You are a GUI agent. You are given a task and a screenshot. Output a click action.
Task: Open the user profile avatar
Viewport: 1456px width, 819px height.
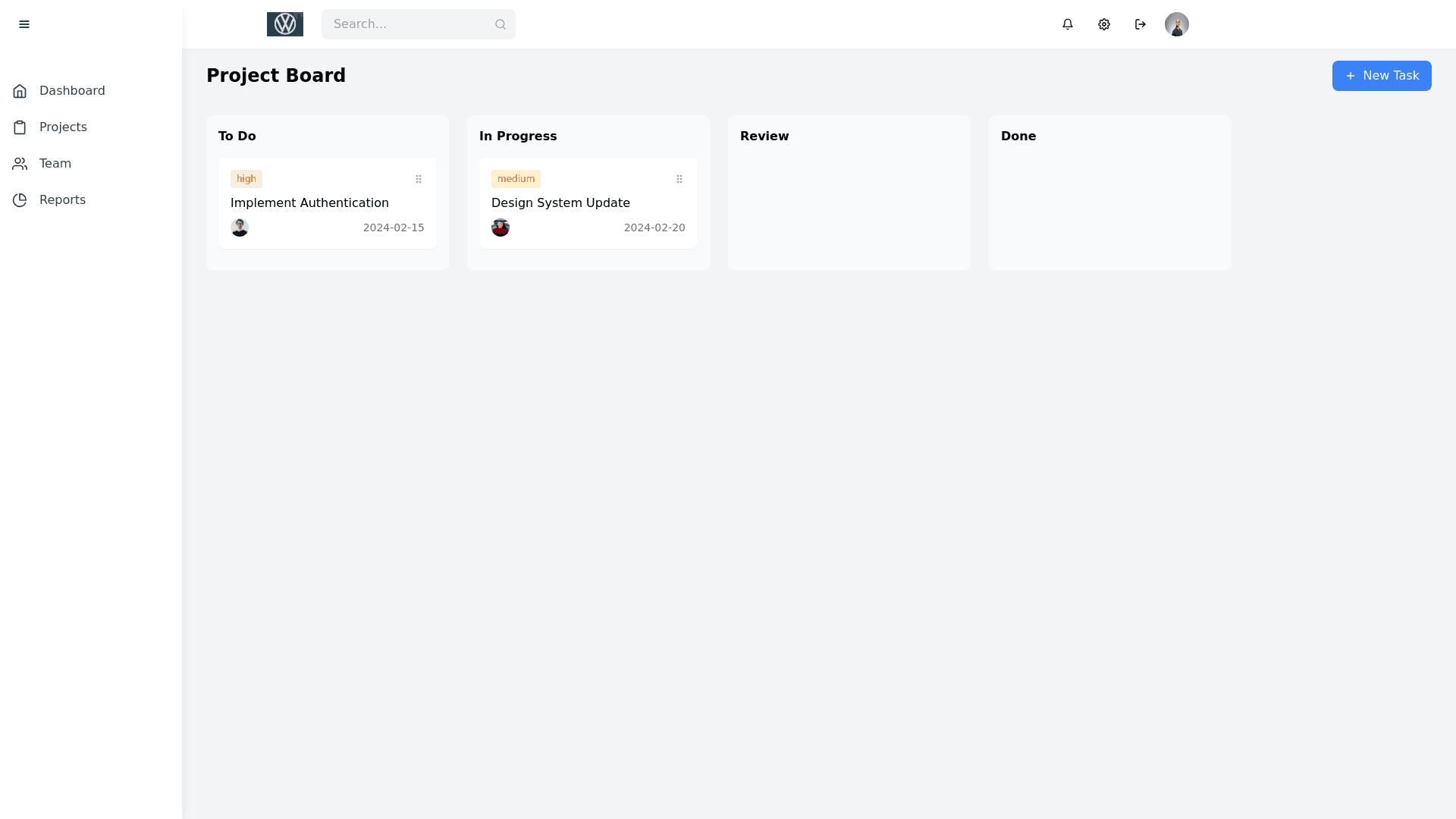tap(1177, 24)
